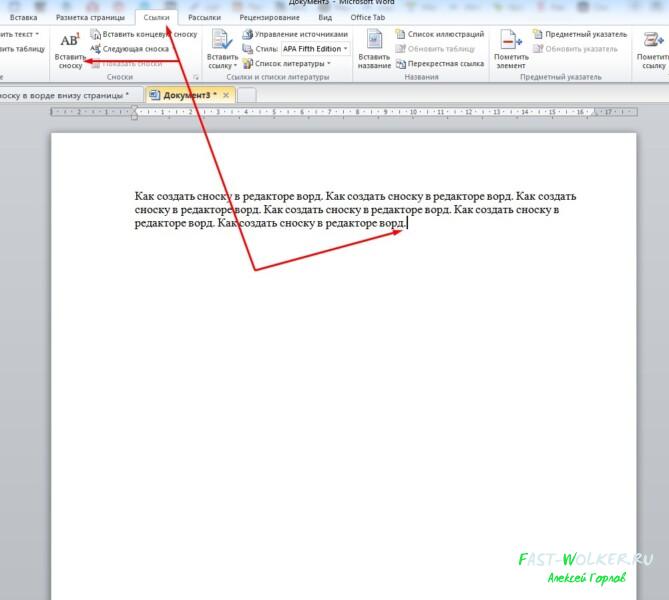This screenshot has height=600, width=669.
Task: Click at end of document text paragraph
Action: [x=407, y=223]
